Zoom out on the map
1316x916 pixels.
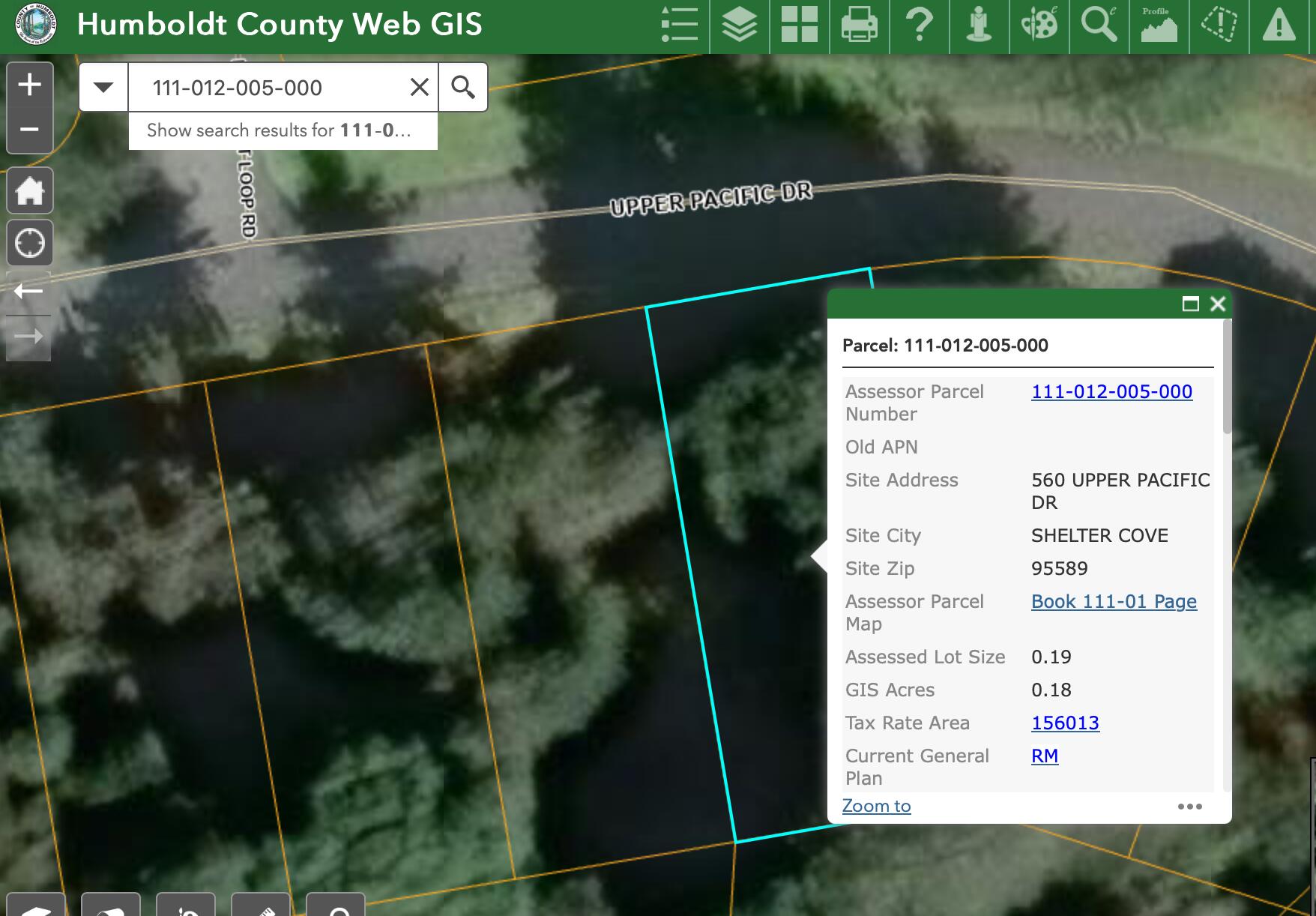point(30,130)
